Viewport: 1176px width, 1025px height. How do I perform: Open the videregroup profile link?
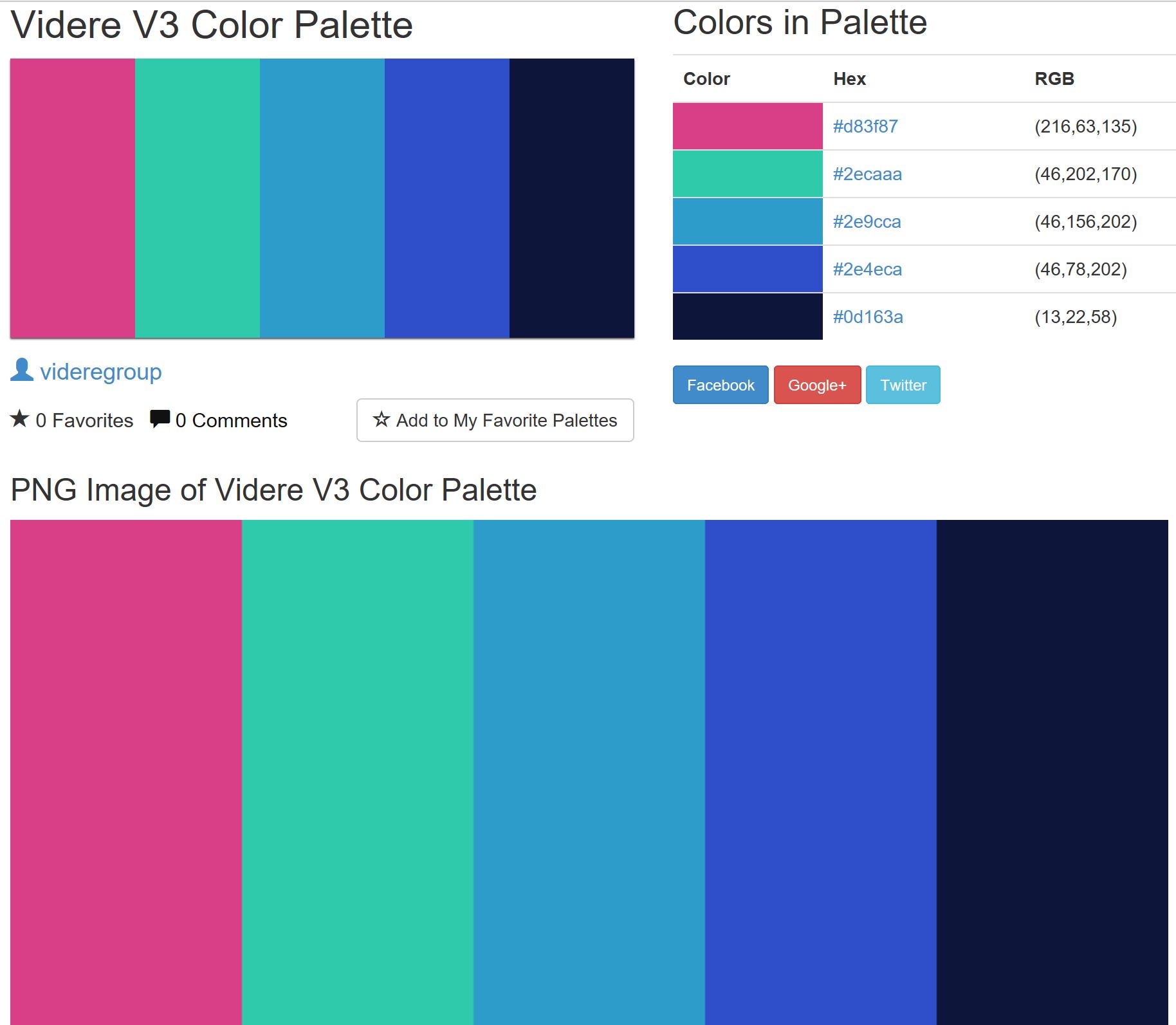(101, 372)
